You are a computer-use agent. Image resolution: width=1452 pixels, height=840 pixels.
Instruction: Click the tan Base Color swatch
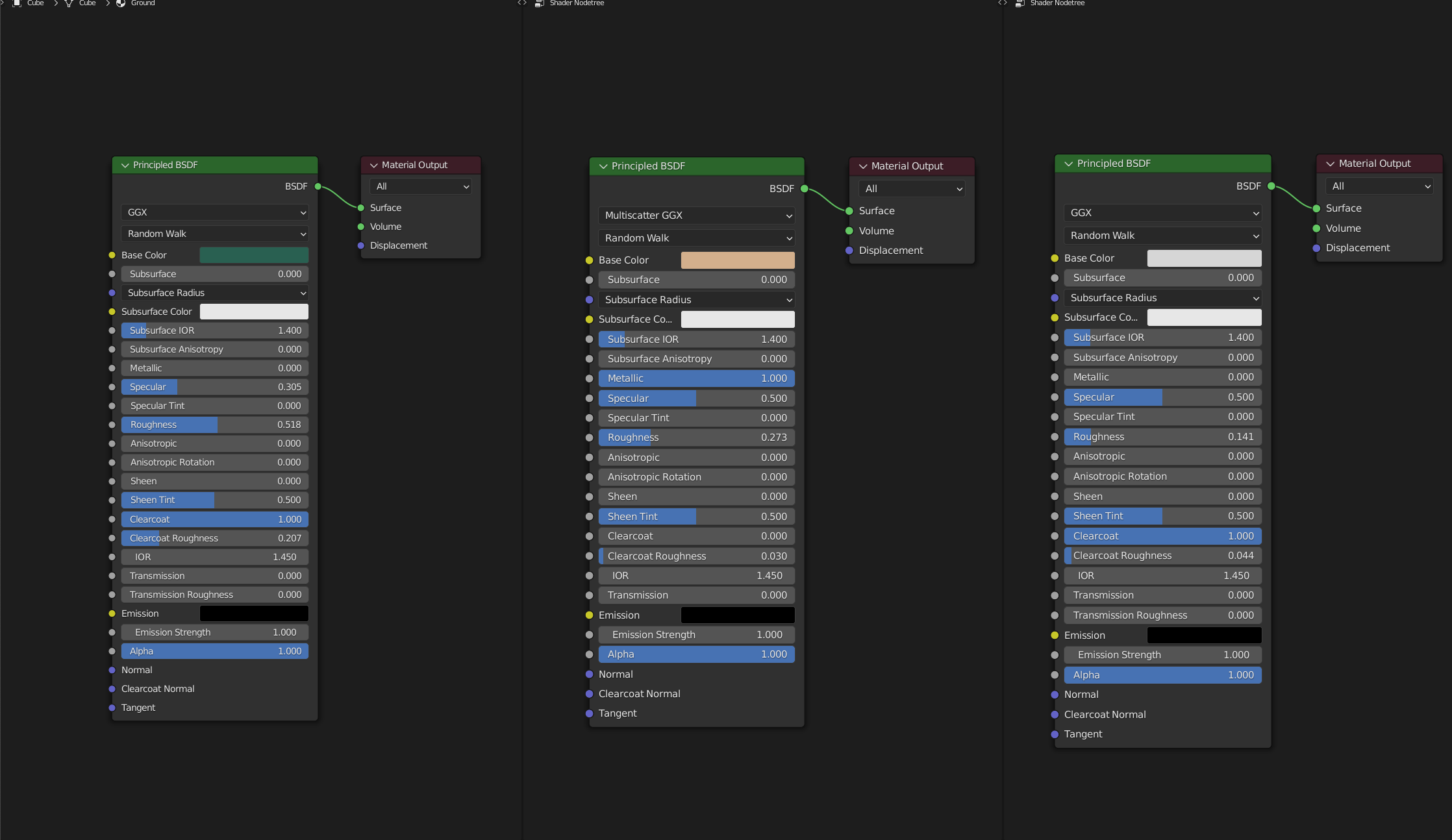click(738, 260)
